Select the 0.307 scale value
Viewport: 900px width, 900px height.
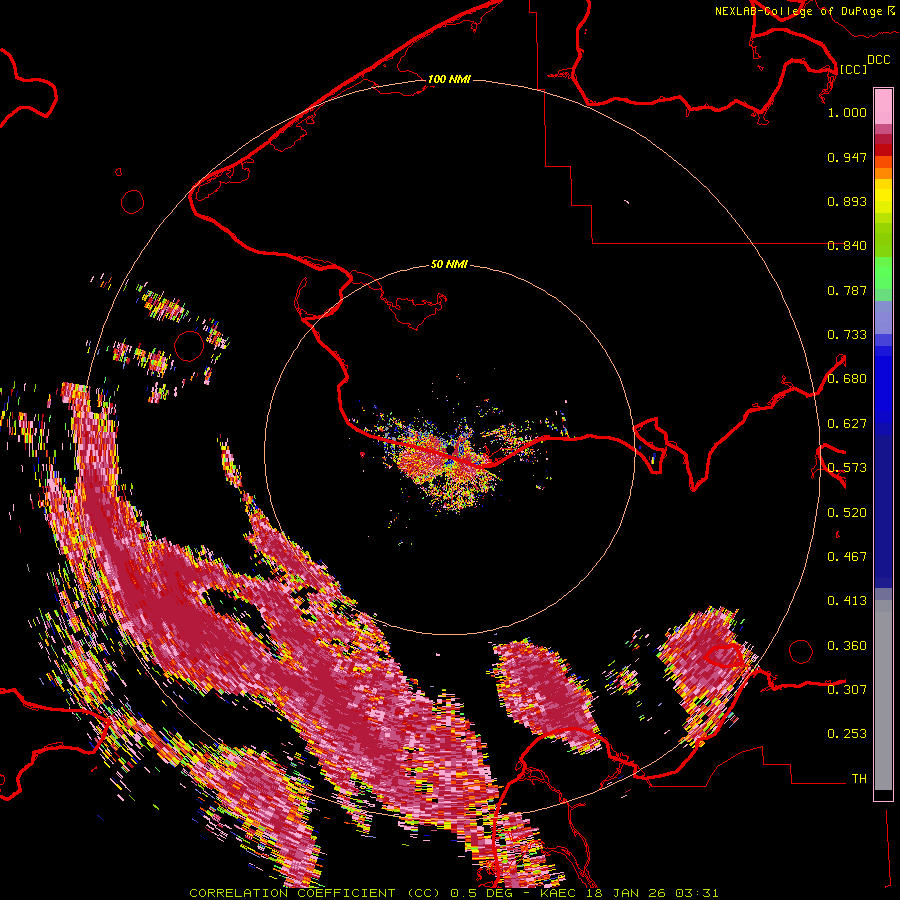click(847, 690)
